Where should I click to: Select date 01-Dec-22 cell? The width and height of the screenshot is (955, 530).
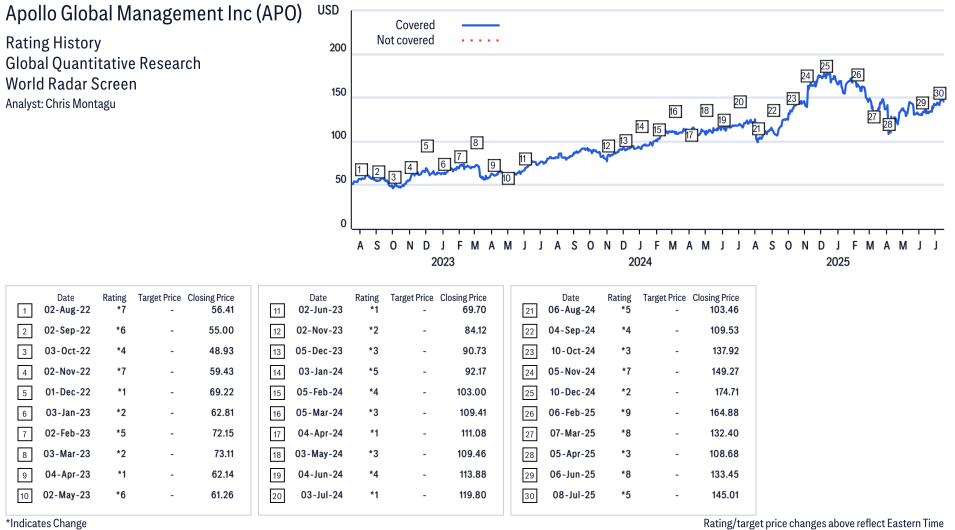(x=68, y=392)
